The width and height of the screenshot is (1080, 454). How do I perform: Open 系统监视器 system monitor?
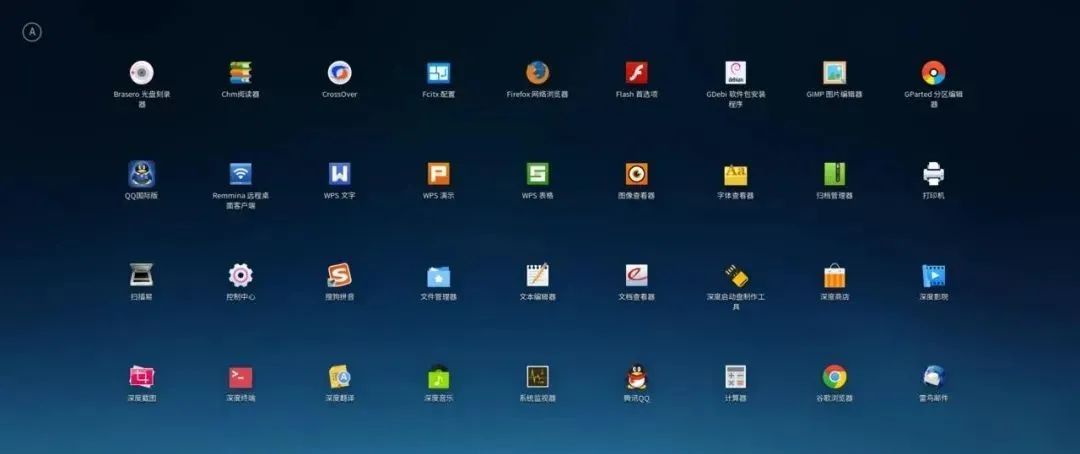[537, 376]
